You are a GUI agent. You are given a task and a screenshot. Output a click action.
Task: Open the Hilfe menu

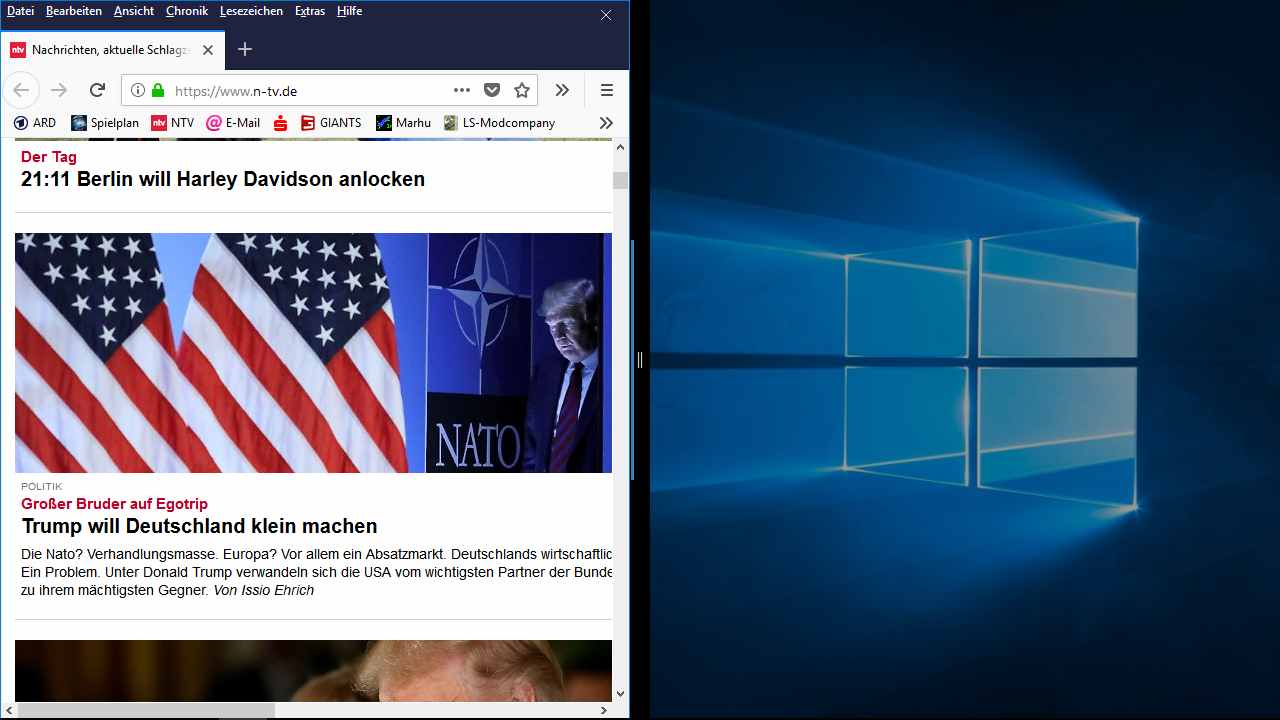point(349,11)
